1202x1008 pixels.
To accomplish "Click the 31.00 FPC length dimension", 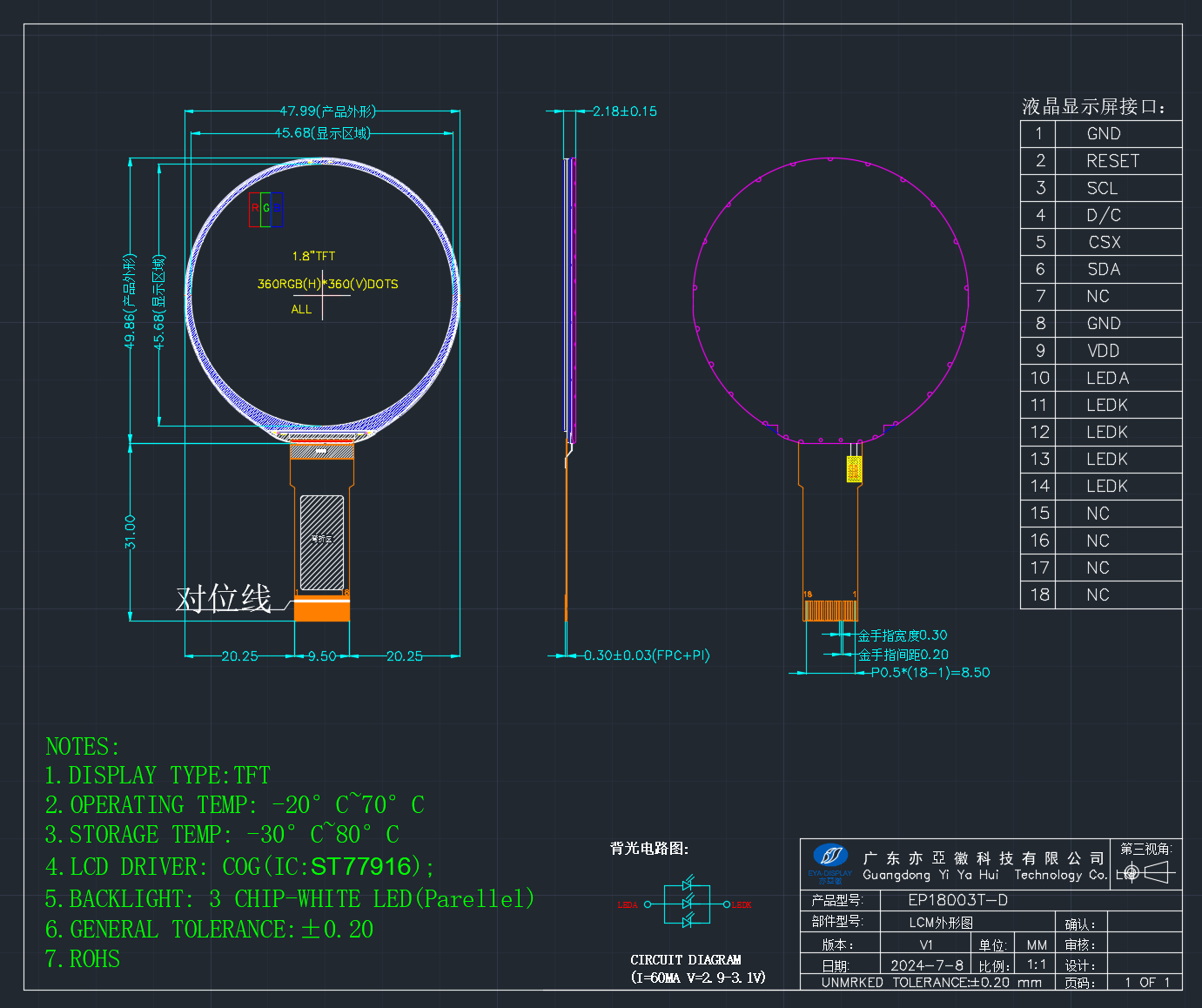I will pos(130,532).
